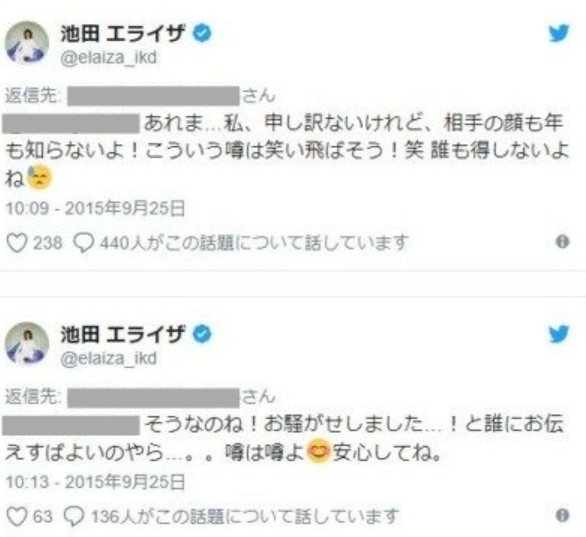Open reply bubble icon beside 136人
The width and height of the screenshot is (586, 537).
tap(74, 517)
